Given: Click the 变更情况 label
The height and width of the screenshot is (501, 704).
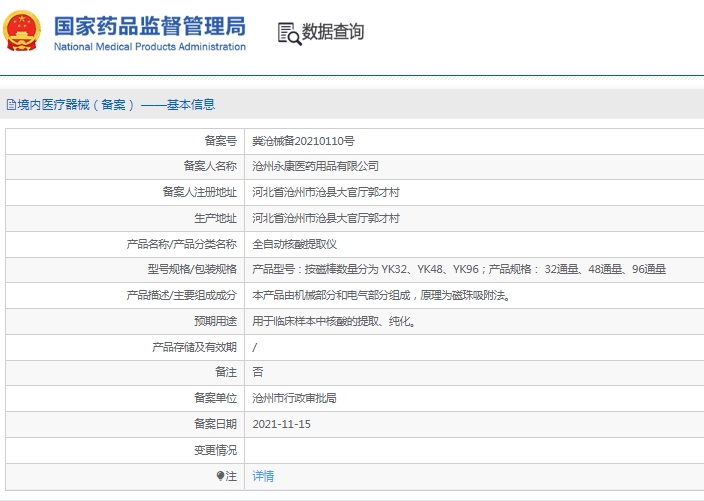Looking at the screenshot, I should (x=216, y=450).
